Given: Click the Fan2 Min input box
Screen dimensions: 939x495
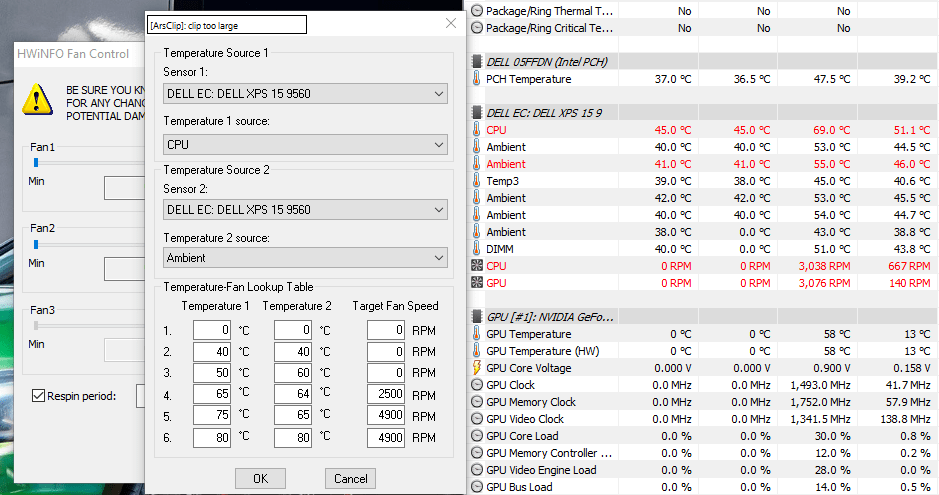Looking at the screenshot, I should pos(125,269).
